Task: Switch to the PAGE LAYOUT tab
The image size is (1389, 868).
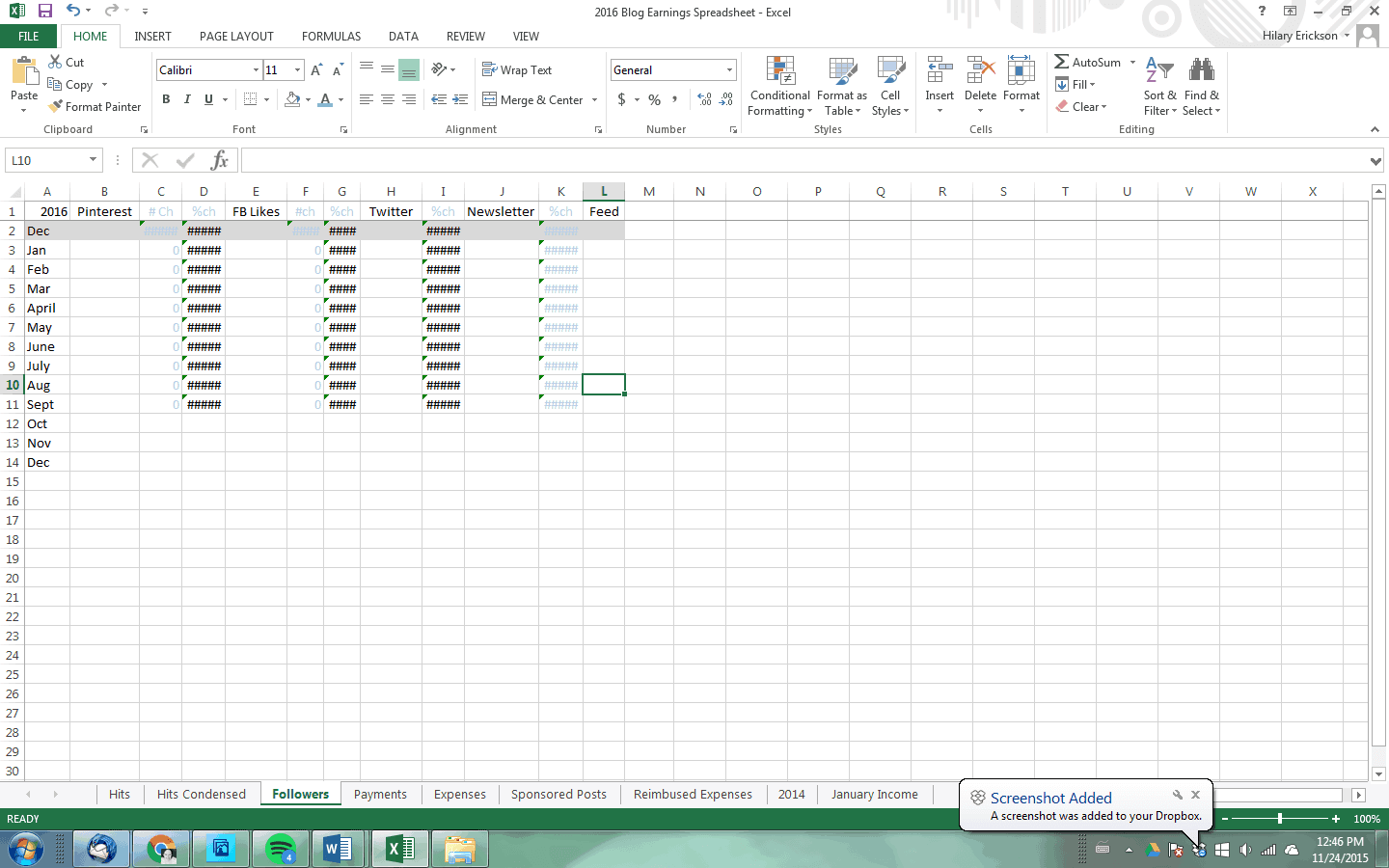Action: pyautogui.click(x=236, y=37)
